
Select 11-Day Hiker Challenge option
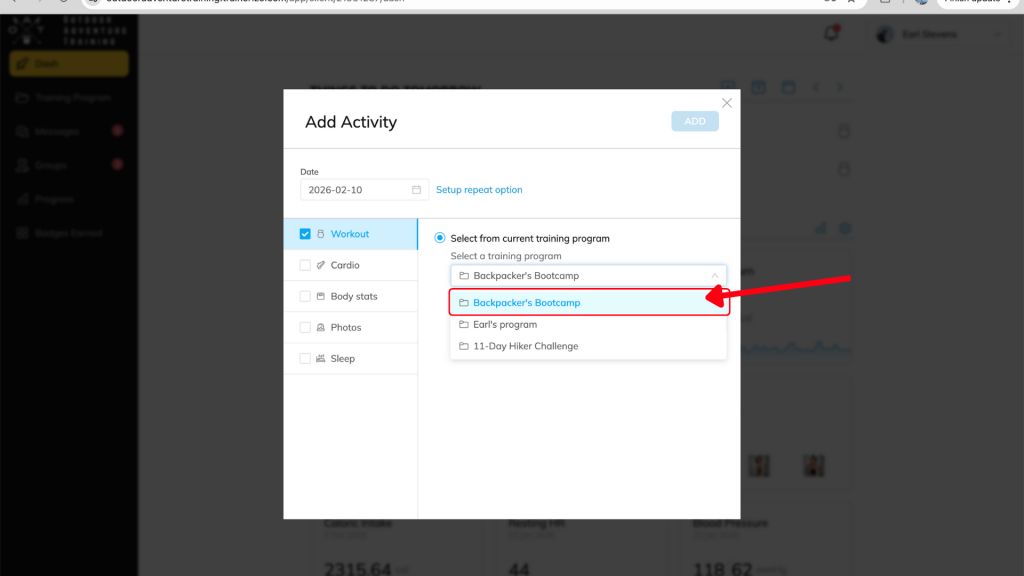coord(526,346)
